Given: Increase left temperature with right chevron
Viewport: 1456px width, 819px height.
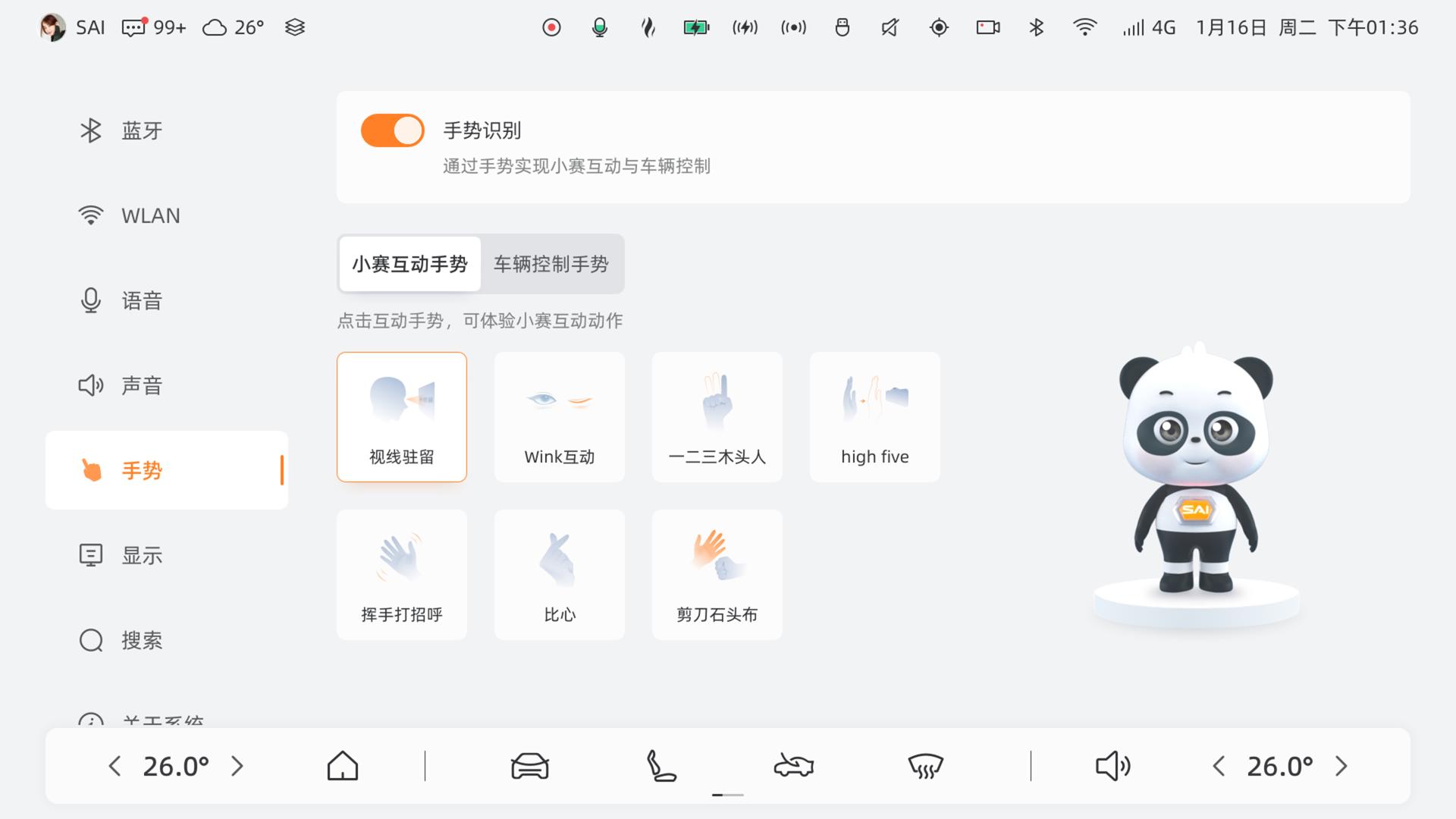Looking at the screenshot, I should (x=237, y=766).
